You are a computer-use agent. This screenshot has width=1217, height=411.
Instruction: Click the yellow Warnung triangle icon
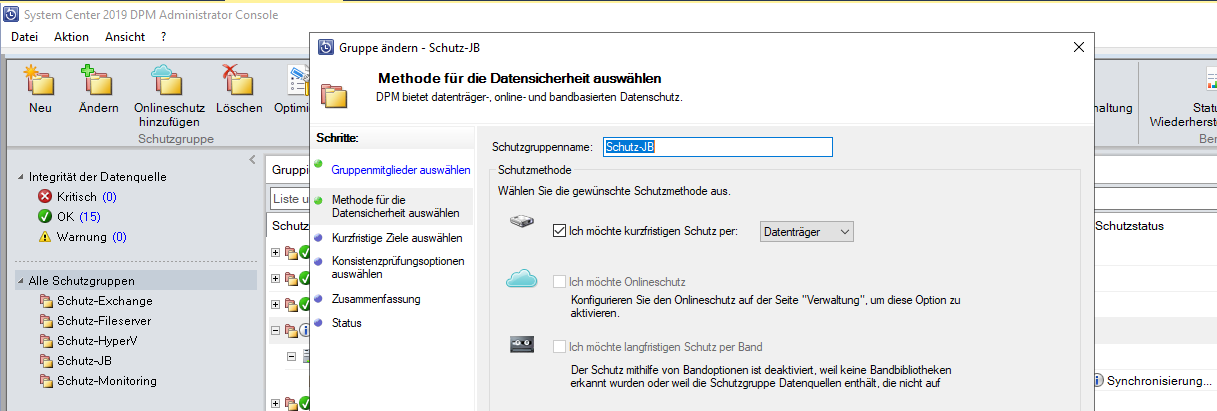tap(45, 237)
